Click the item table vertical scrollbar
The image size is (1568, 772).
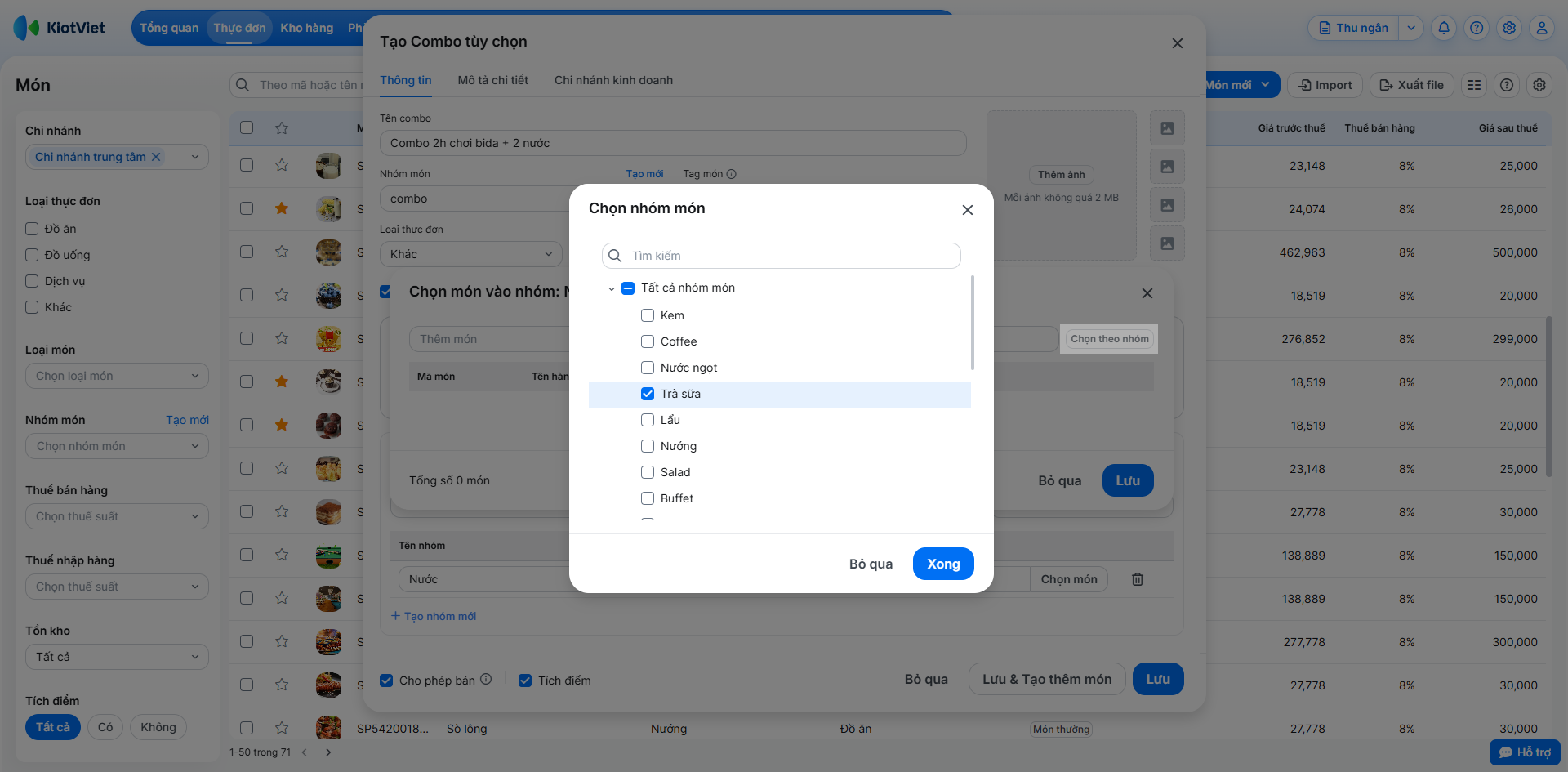click(x=1548, y=396)
